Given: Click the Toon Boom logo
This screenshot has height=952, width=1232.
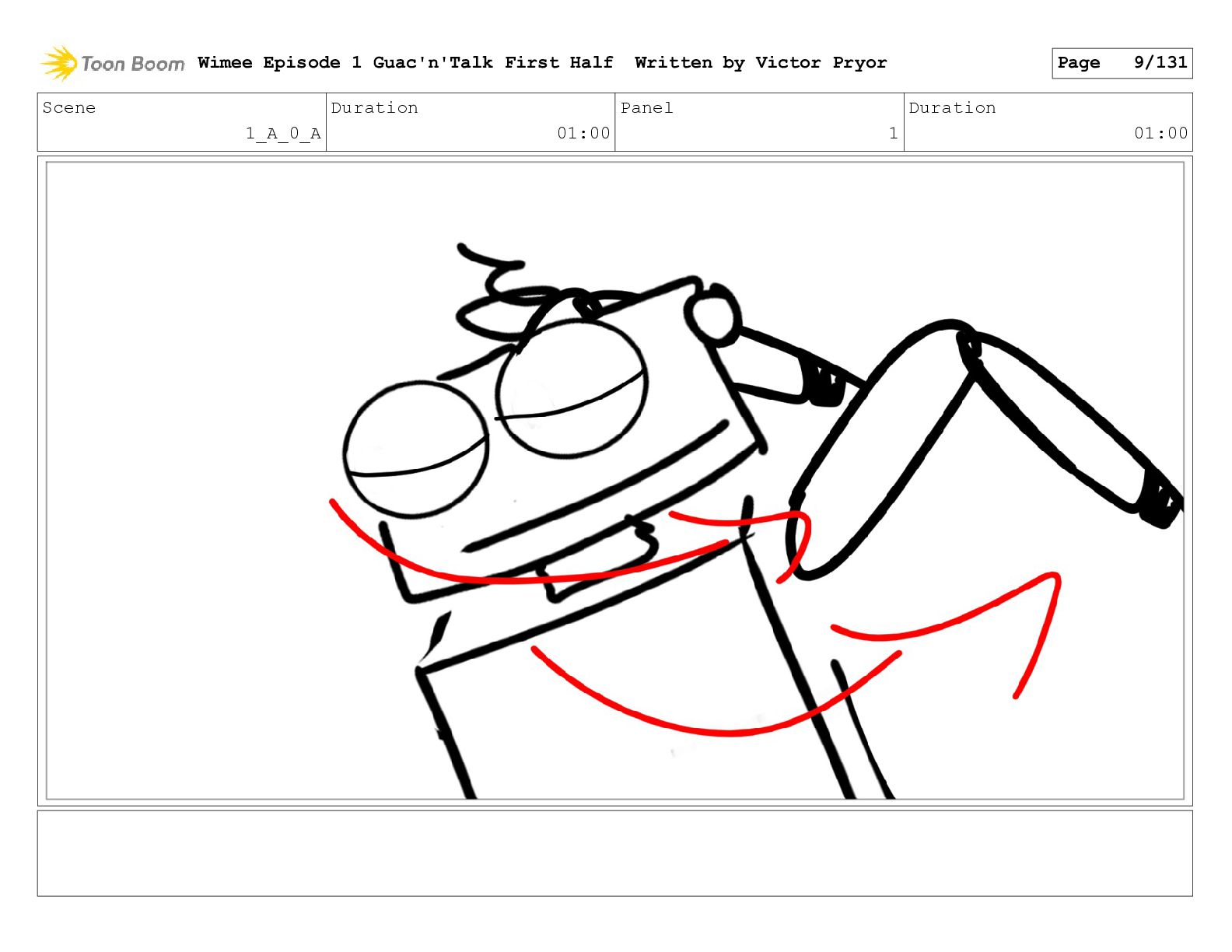Looking at the screenshot, I should (113, 63).
